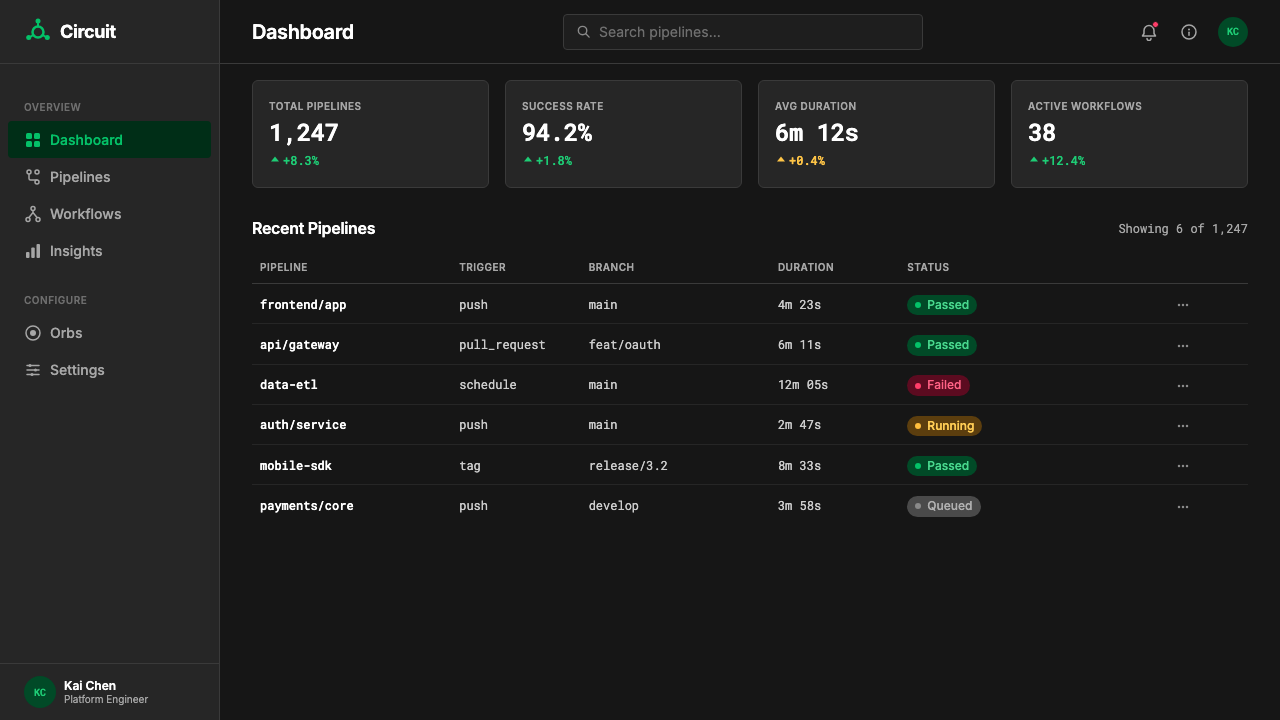Open the api/gateway pipeline
Viewport: 1280px width, 720px height.
299,344
